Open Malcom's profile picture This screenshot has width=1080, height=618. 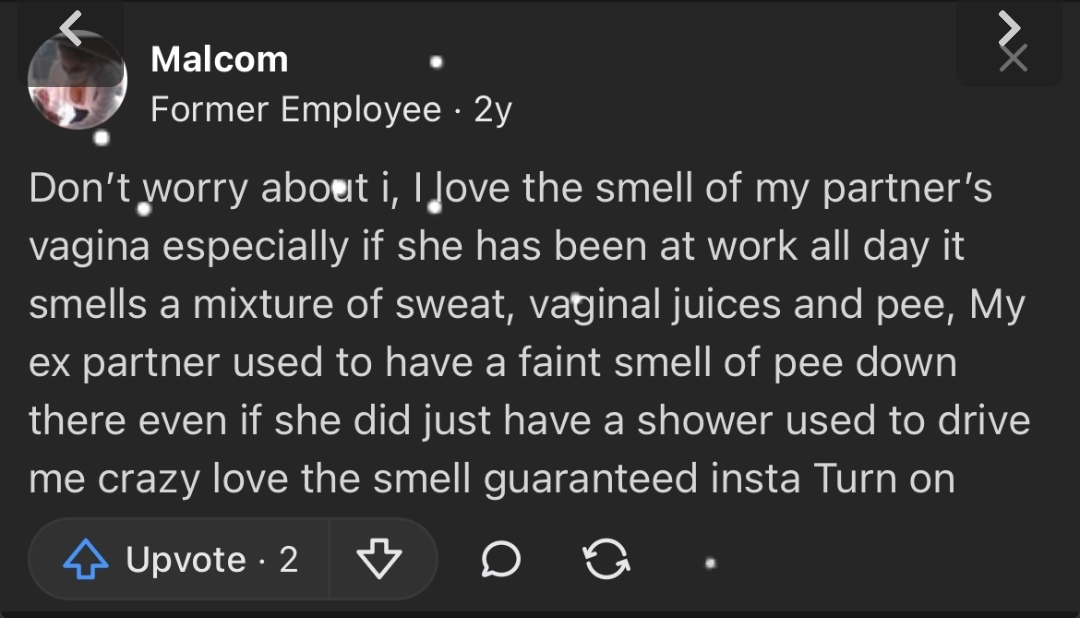77,81
